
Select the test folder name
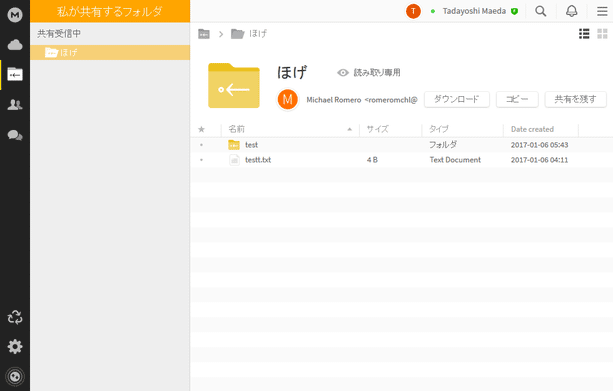(x=251, y=145)
